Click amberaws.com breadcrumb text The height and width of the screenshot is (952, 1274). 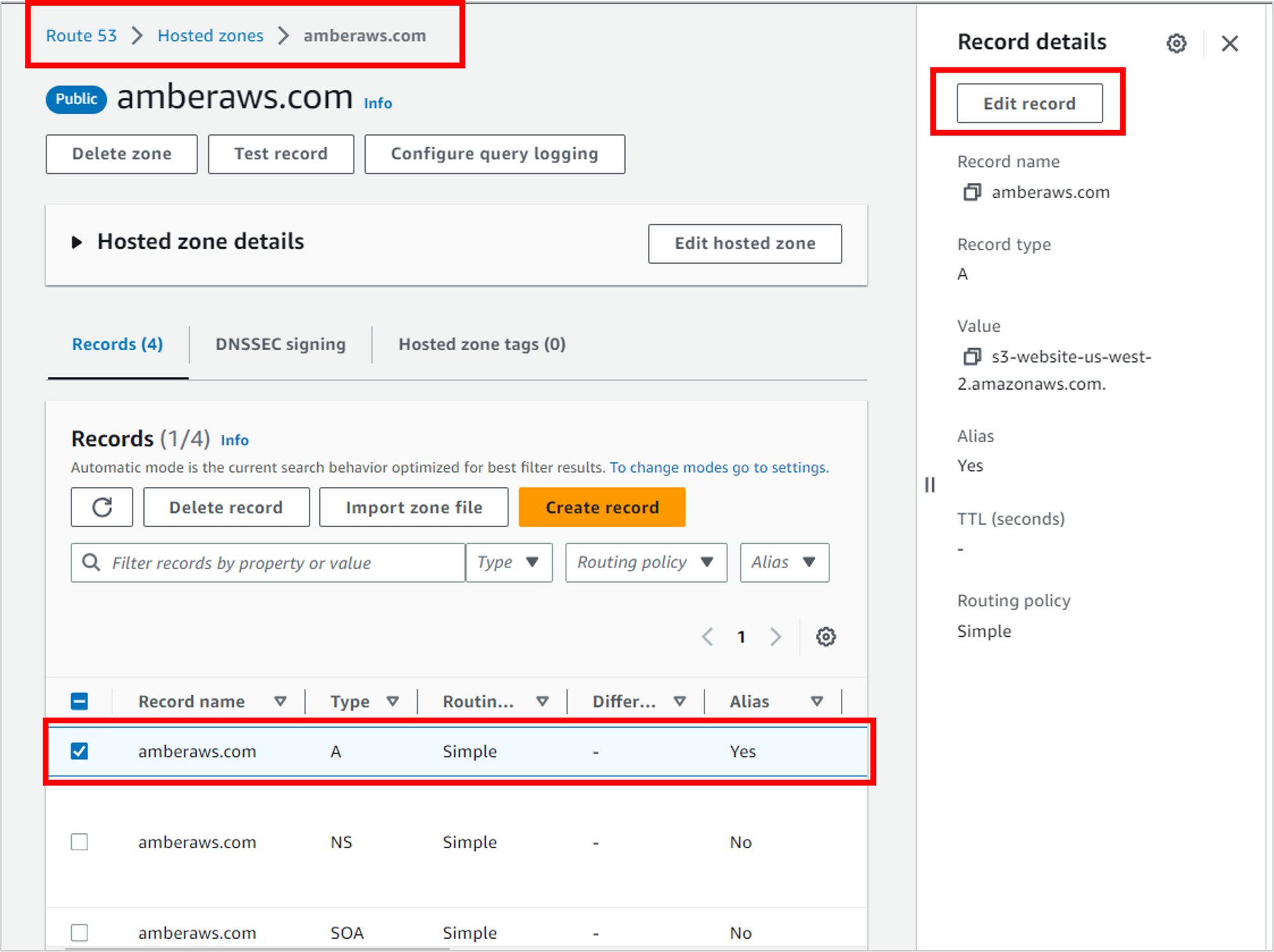tap(364, 36)
